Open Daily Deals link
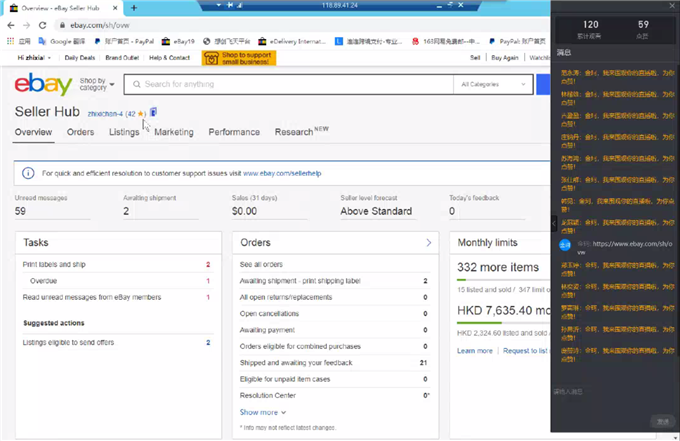Viewport: 680px width, 441px height. [x=79, y=58]
